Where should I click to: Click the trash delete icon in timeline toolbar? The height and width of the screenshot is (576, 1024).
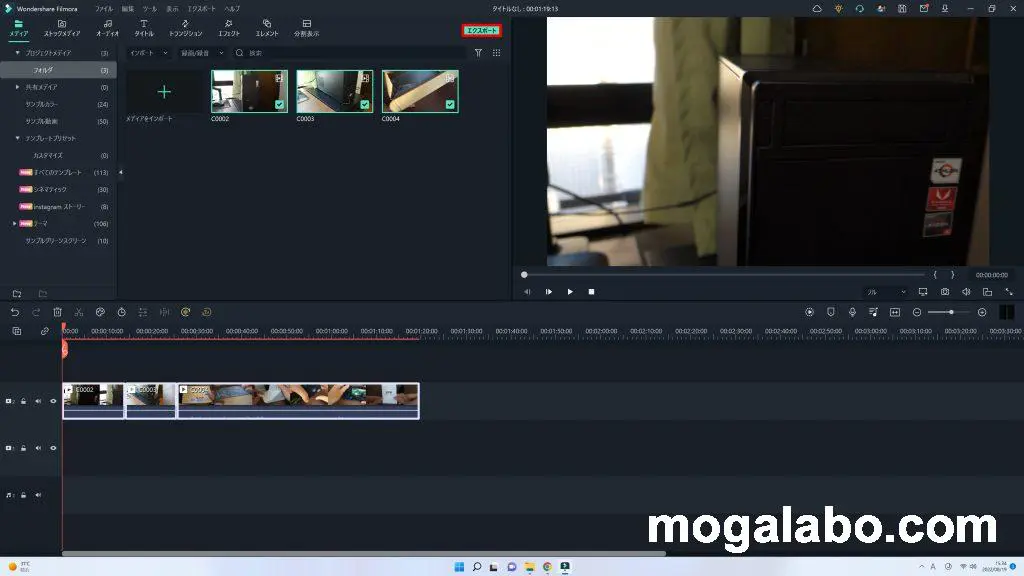click(58, 312)
